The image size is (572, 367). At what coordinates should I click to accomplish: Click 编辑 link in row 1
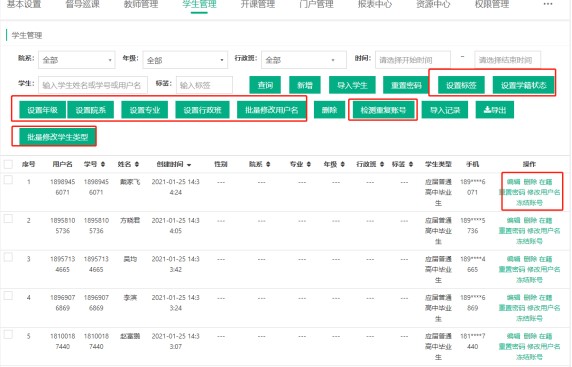coord(513,182)
